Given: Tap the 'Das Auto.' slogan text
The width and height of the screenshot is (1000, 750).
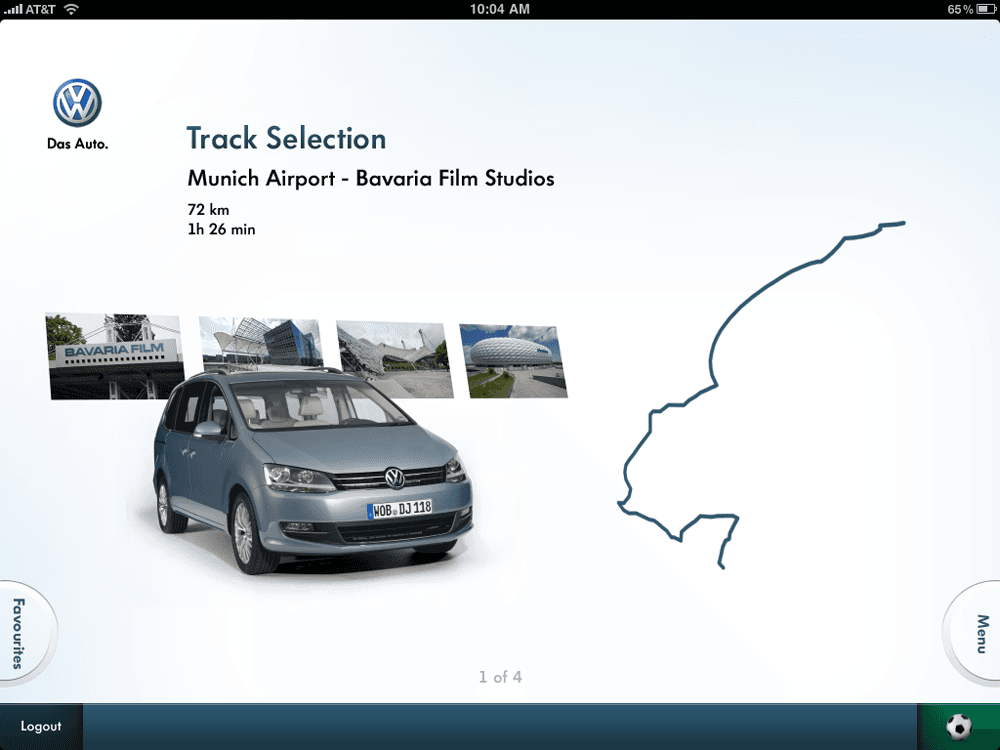Looking at the screenshot, I should (x=77, y=144).
